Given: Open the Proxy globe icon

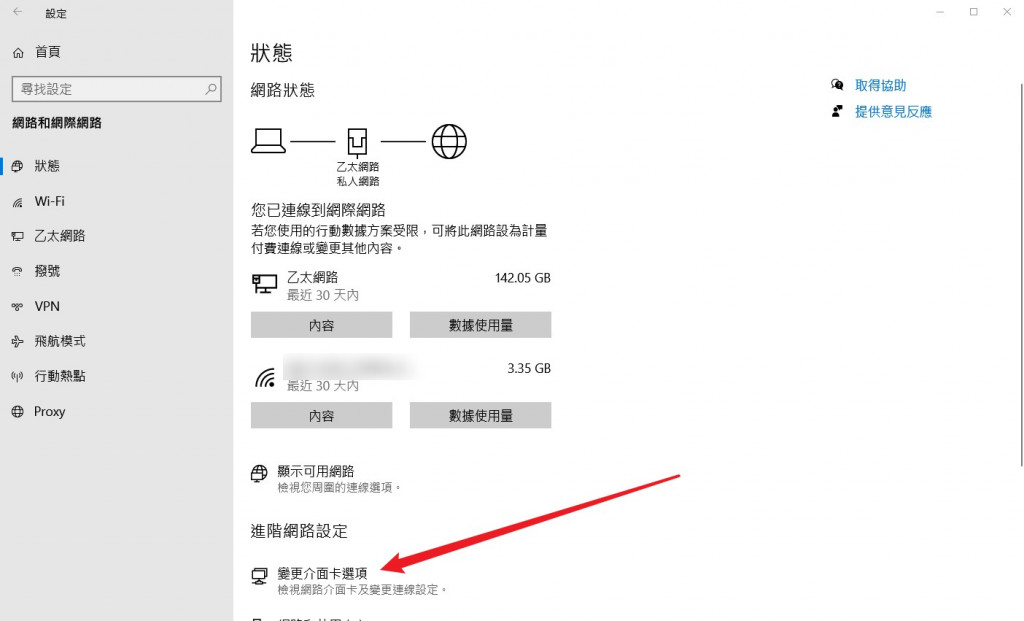Looking at the screenshot, I should pyautogui.click(x=18, y=411).
